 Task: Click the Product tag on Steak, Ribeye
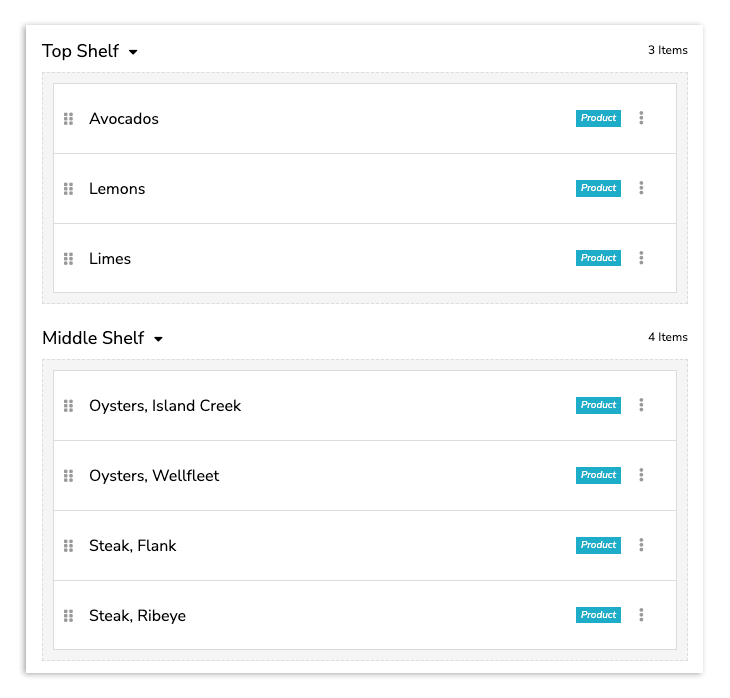point(598,615)
